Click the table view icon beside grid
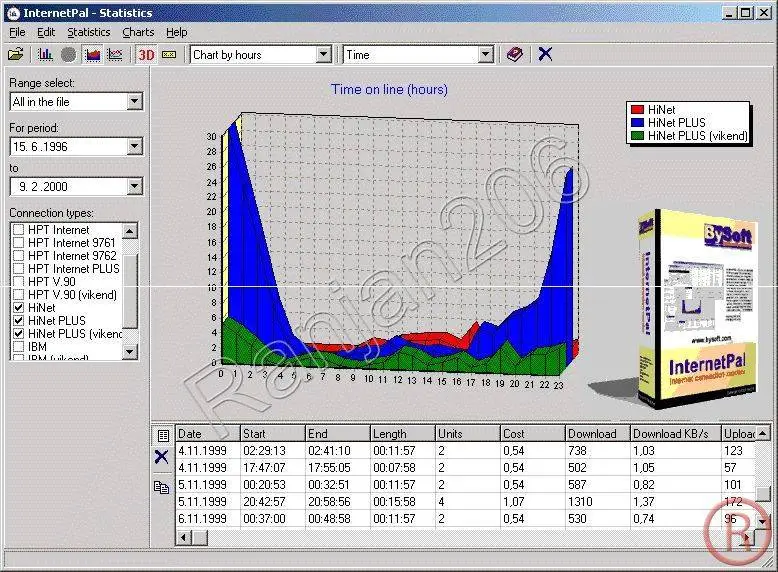The width and height of the screenshot is (778, 572). pos(163,436)
